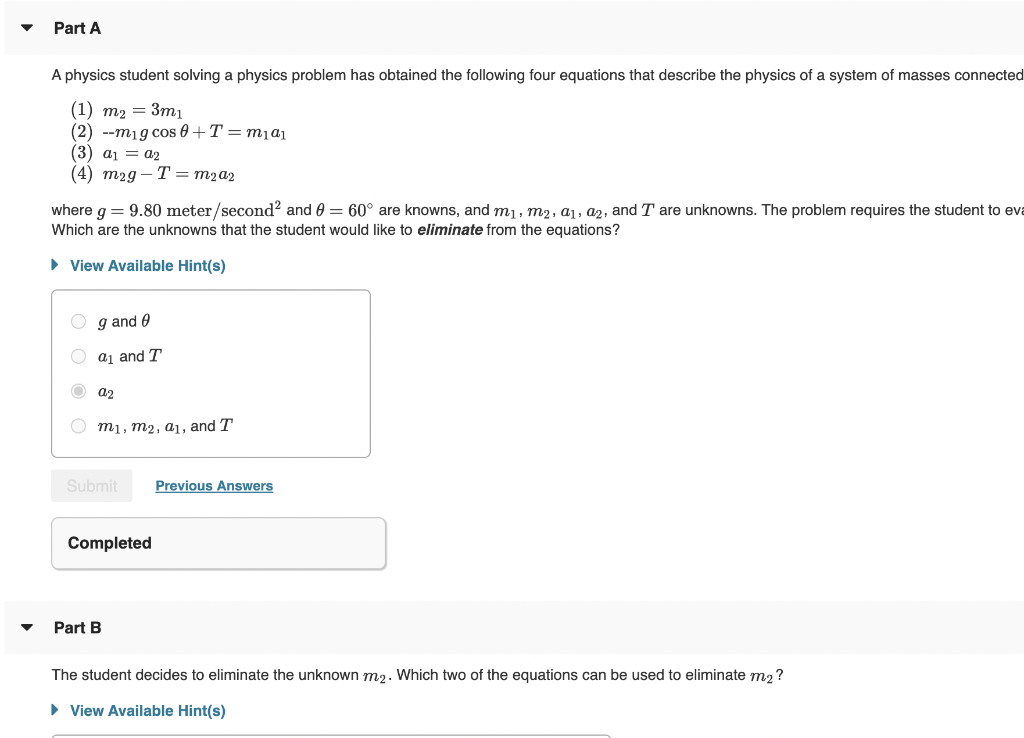Image resolution: width=1024 pixels, height=738 pixels.
Task: Collapse the Part B section triangle
Action: (x=26, y=627)
